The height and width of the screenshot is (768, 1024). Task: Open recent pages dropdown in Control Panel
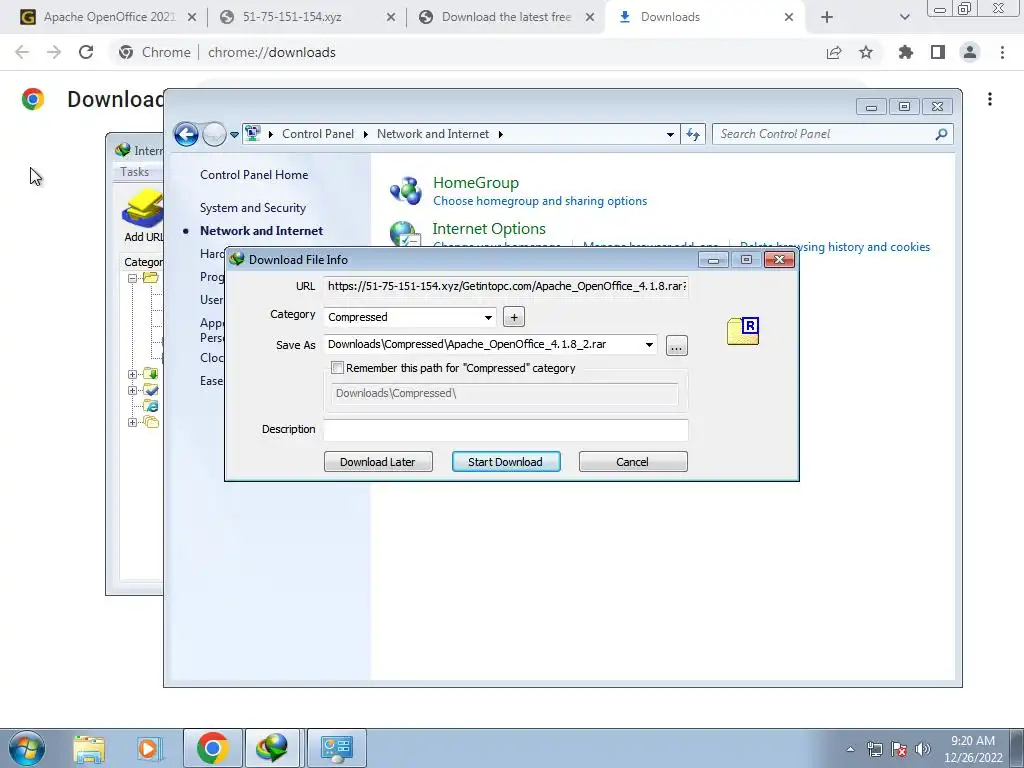pos(234,135)
